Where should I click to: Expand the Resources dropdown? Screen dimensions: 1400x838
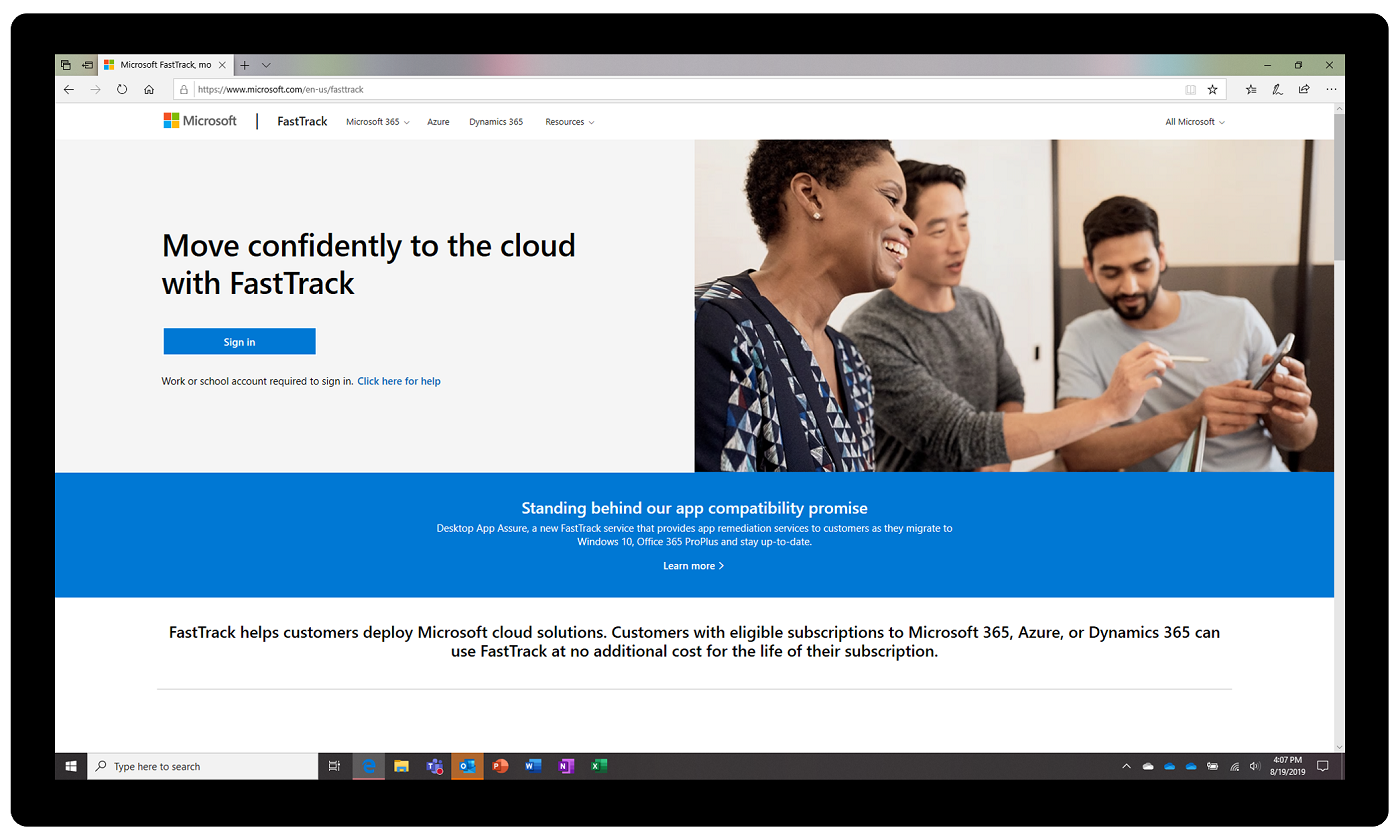point(569,121)
